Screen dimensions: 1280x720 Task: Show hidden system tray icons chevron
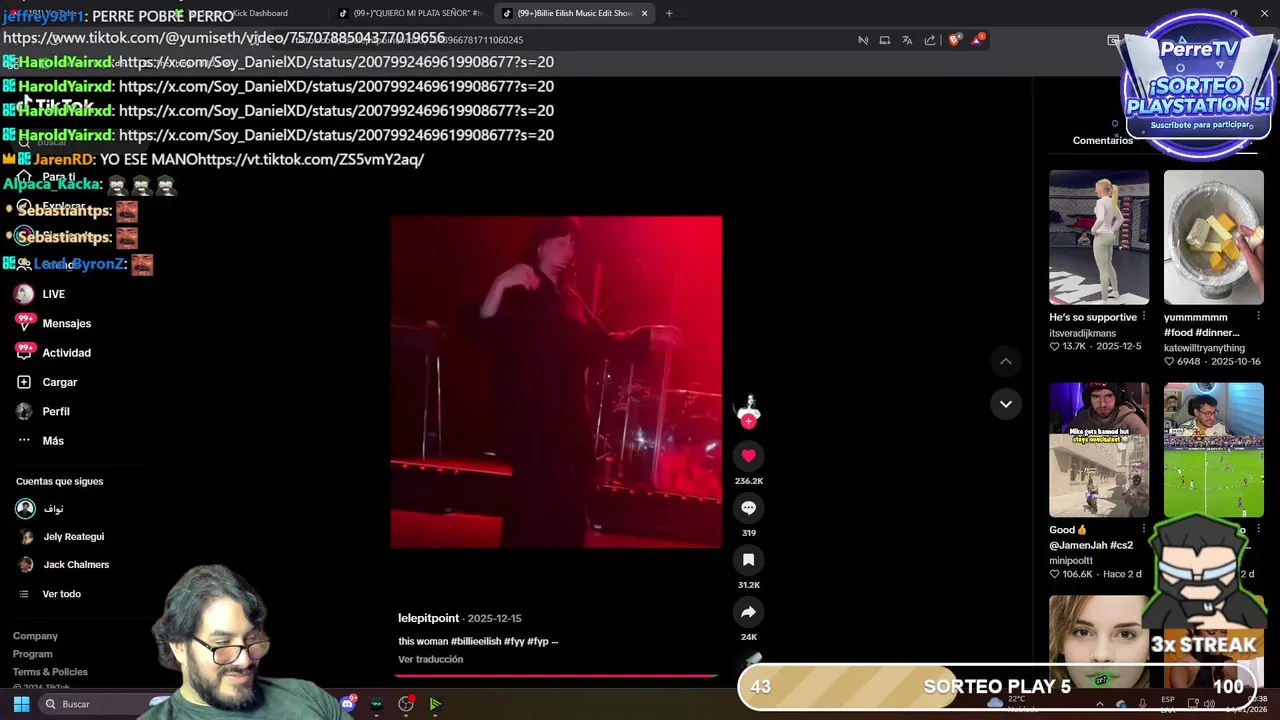click(1099, 704)
